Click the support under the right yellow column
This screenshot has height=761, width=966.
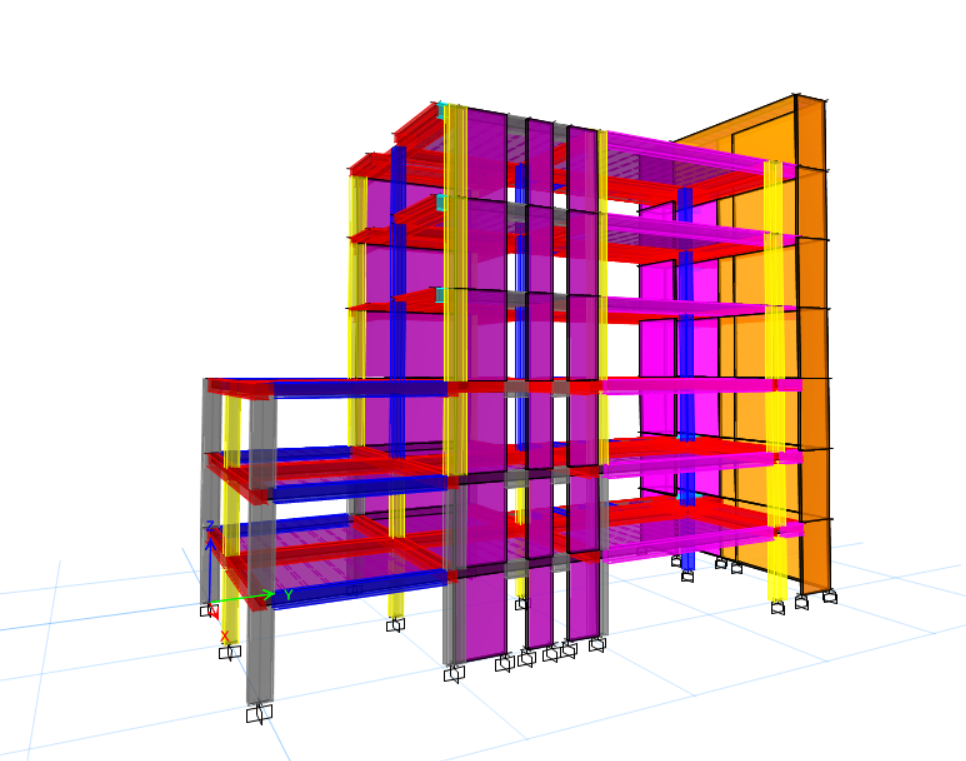tap(777, 607)
